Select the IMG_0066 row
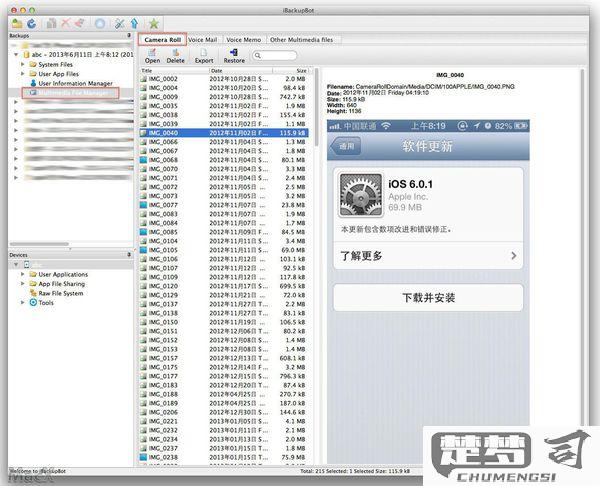The image size is (600, 486). coord(223,142)
